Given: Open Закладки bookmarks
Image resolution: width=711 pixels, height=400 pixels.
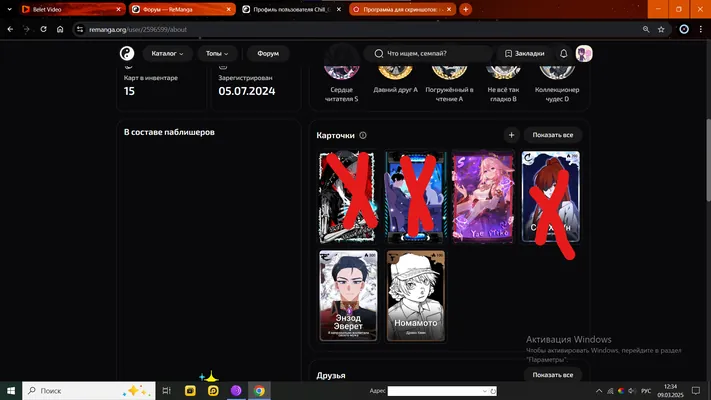Looking at the screenshot, I should (x=524, y=54).
